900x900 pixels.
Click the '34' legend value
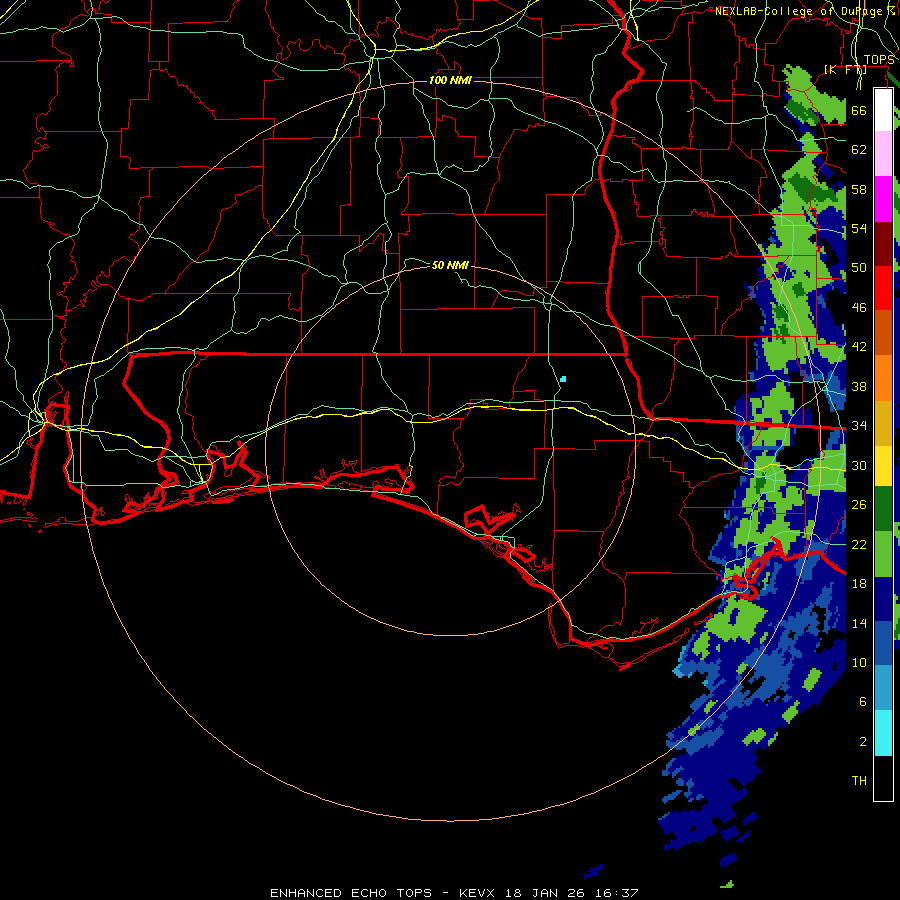(x=859, y=426)
